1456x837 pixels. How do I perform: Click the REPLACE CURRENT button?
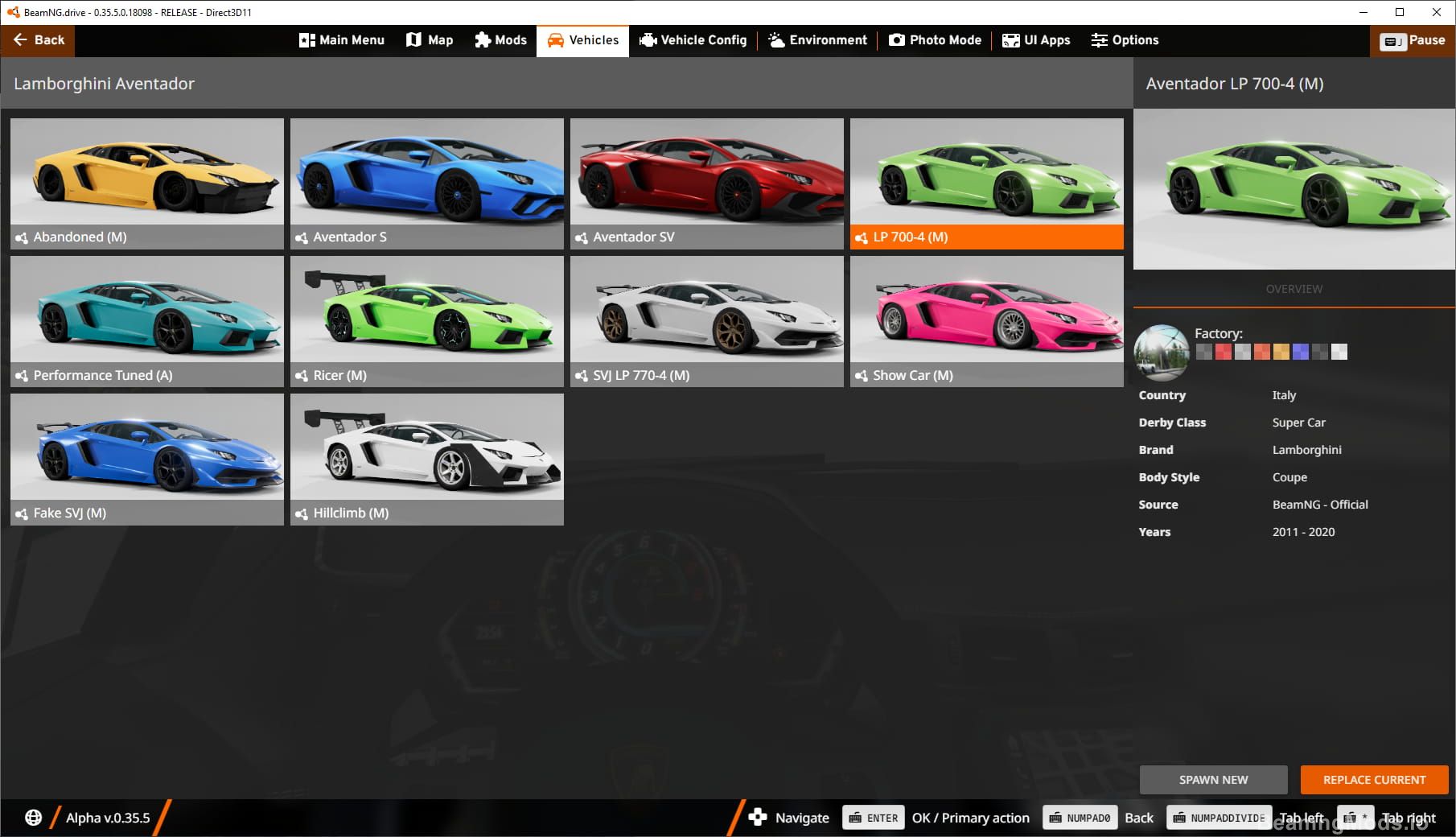(1374, 780)
